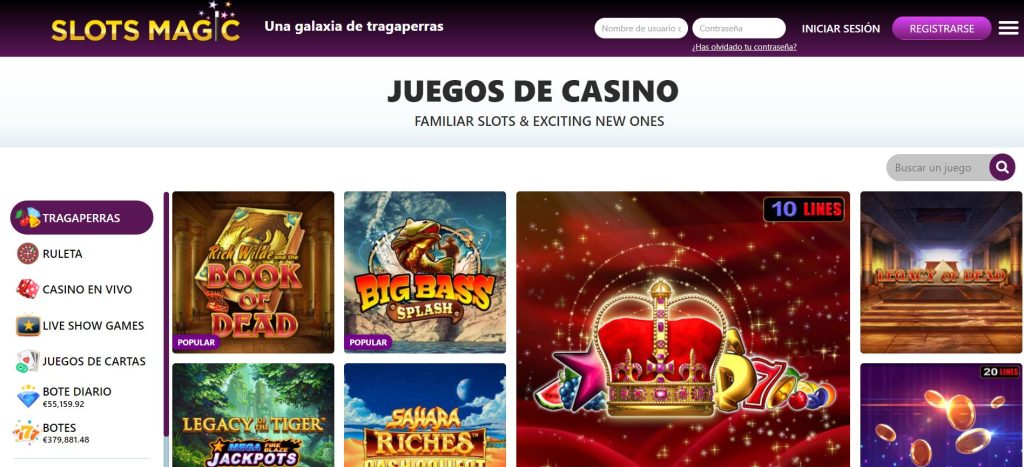Viewport: 1024px width, 467px height.
Task: Open the Botes 777 icon
Action: coord(27,432)
